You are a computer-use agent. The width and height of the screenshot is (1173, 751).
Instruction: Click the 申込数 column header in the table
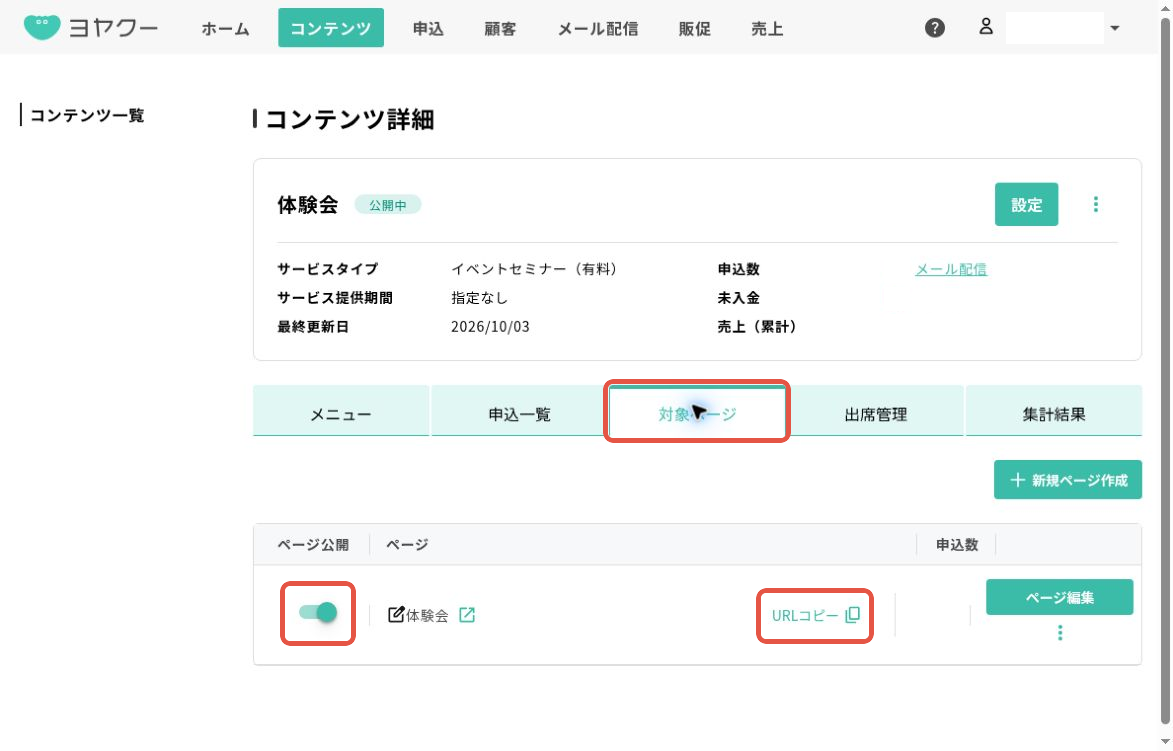click(x=957, y=545)
